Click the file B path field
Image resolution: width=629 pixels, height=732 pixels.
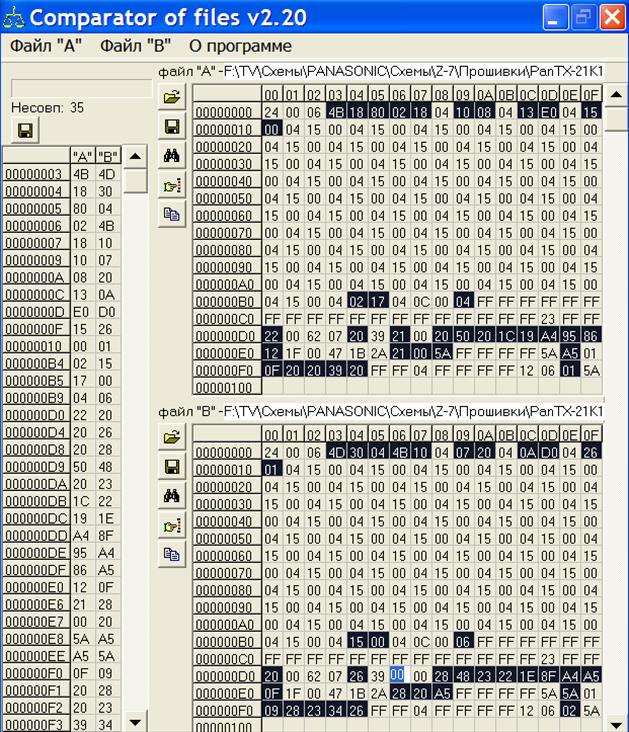coord(414,411)
